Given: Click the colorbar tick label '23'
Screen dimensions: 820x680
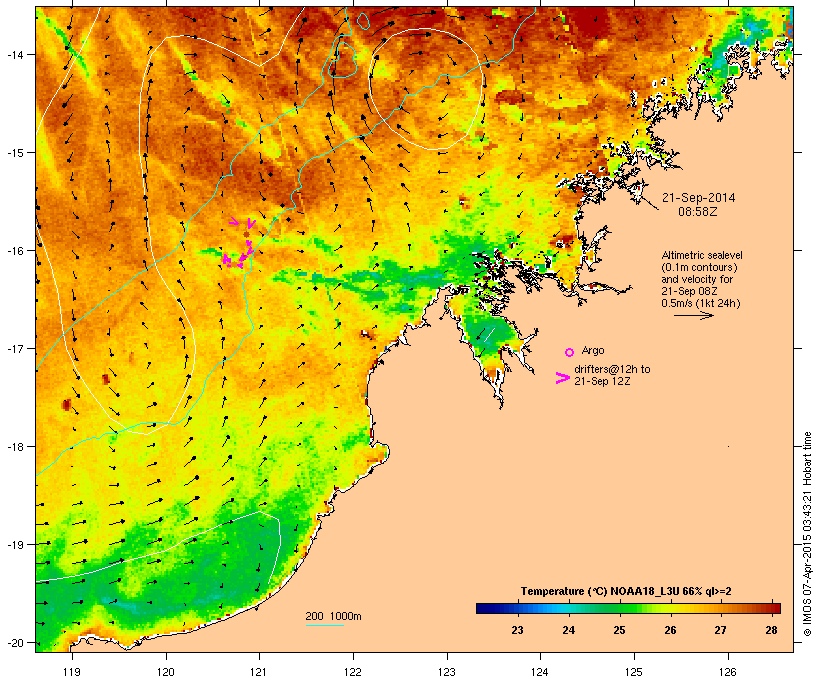Looking at the screenshot, I should point(517,630).
